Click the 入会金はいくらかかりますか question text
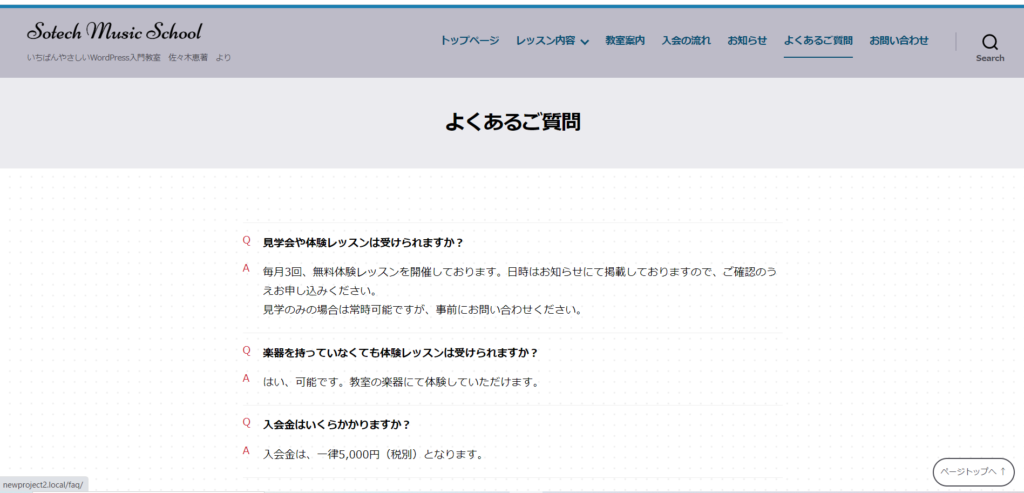Image resolution: width=1024 pixels, height=493 pixels. tap(336, 424)
